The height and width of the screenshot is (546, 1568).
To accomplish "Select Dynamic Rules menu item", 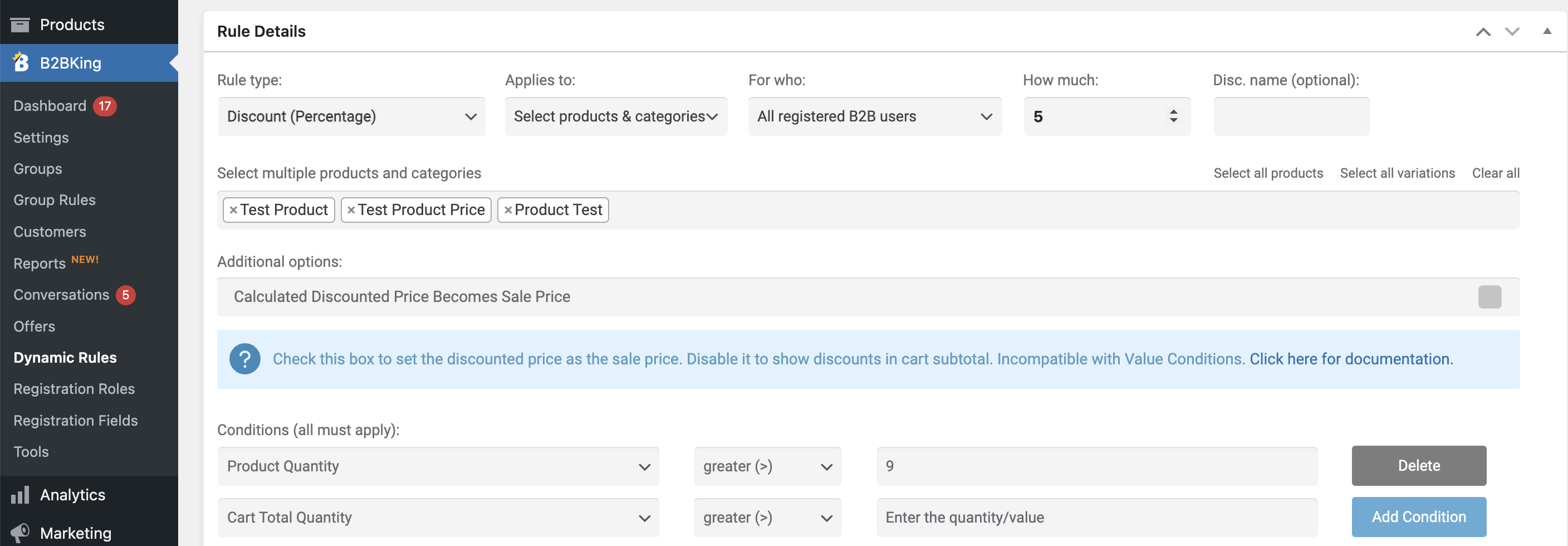I will coord(65,358).
